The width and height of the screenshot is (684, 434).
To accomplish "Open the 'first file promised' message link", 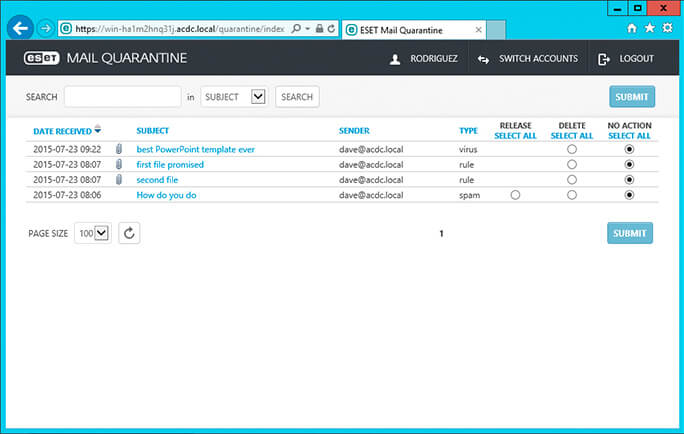I will (170, 164).
